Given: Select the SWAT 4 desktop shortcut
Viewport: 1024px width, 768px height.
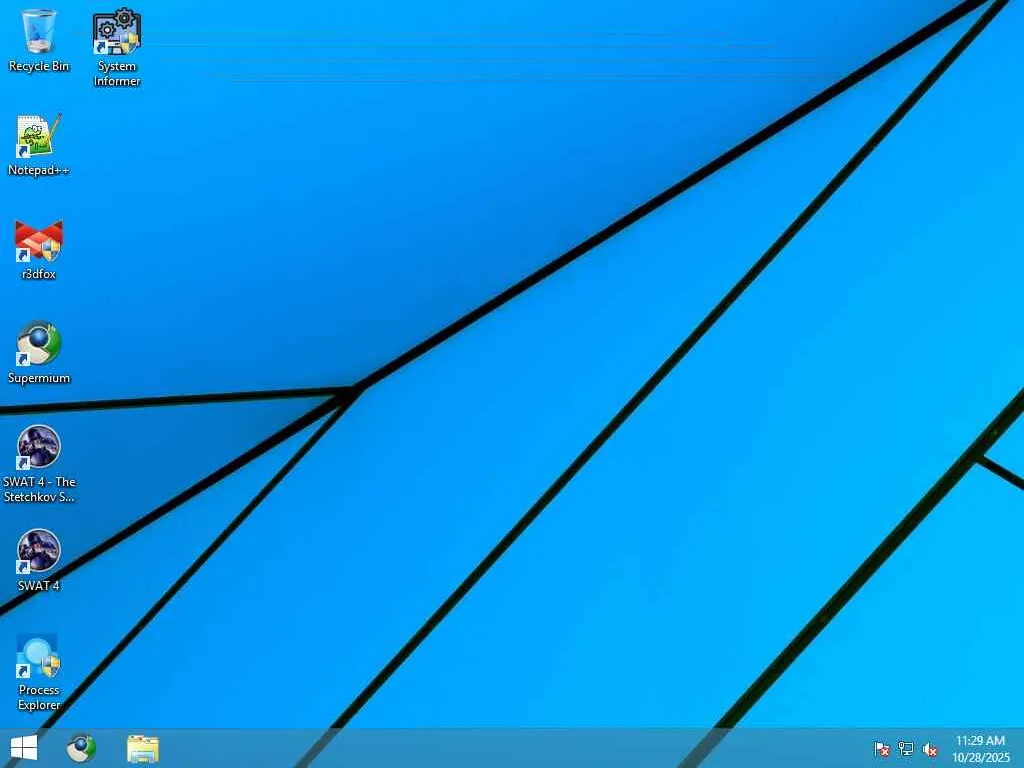Looking at the screenshot, I should pyautogui.click(x=39, y=561).
